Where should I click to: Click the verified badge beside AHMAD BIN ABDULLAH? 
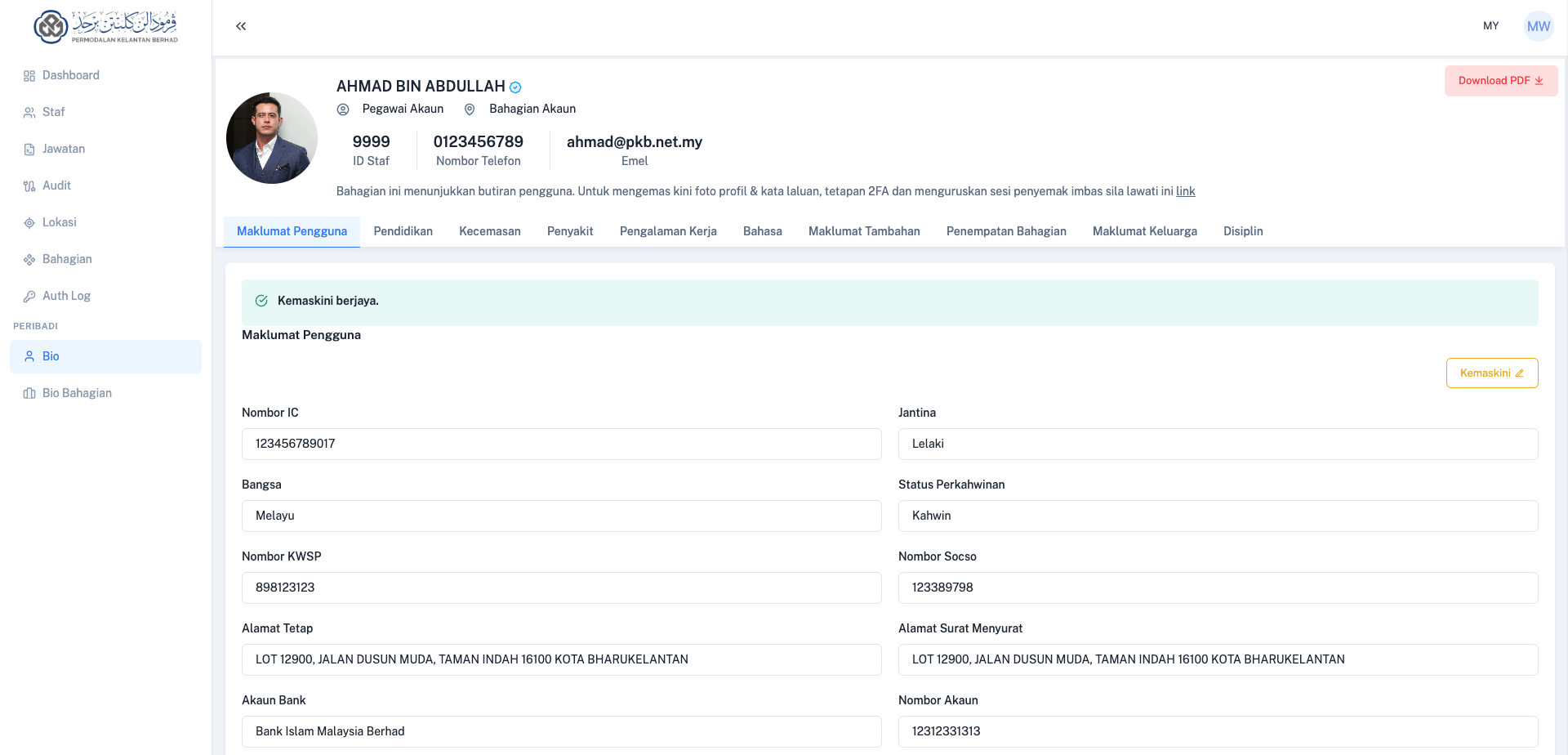click(514, 87)
